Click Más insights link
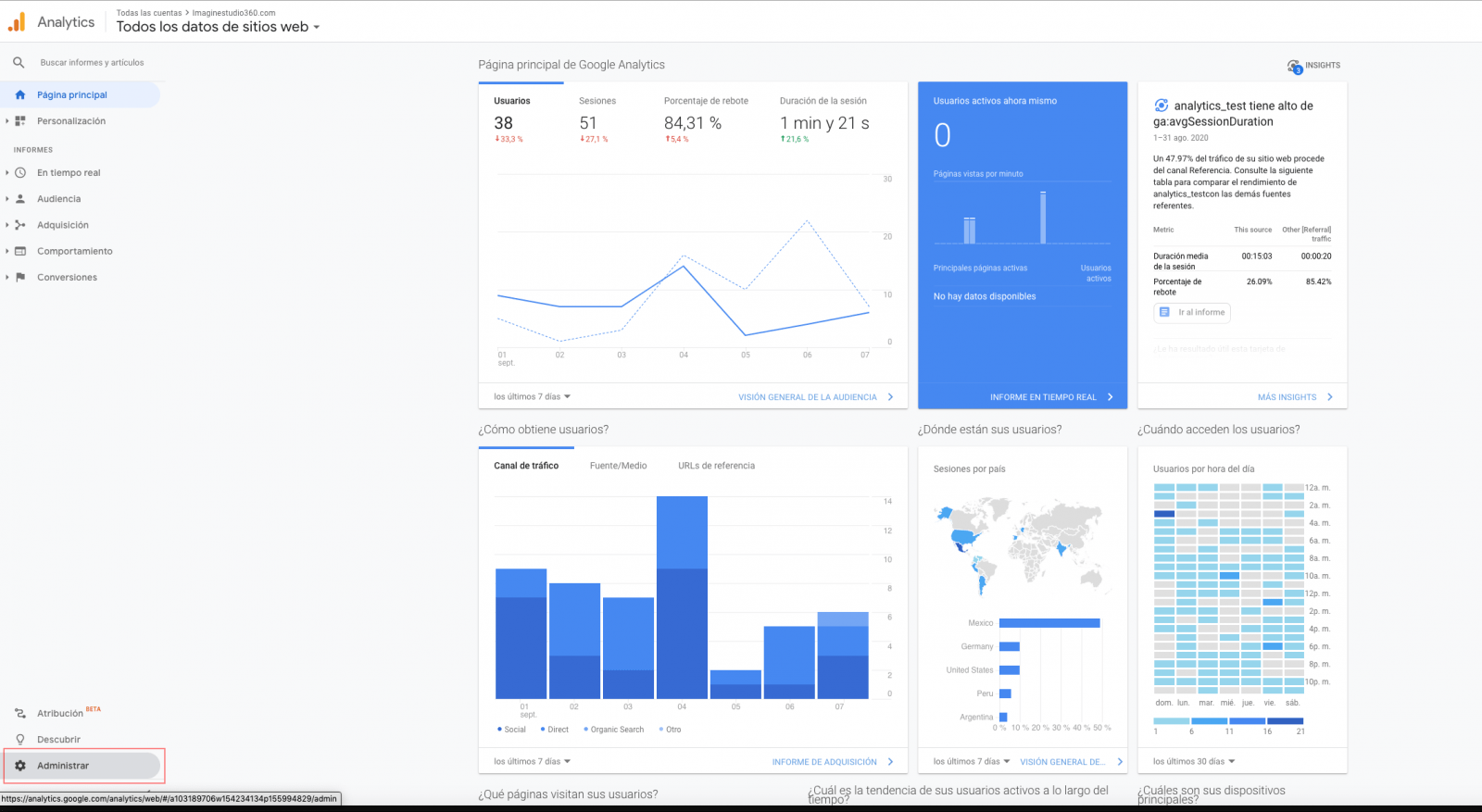This screenshot has height=812, width=1482. pyautogui.click(x=1287, y=397)
